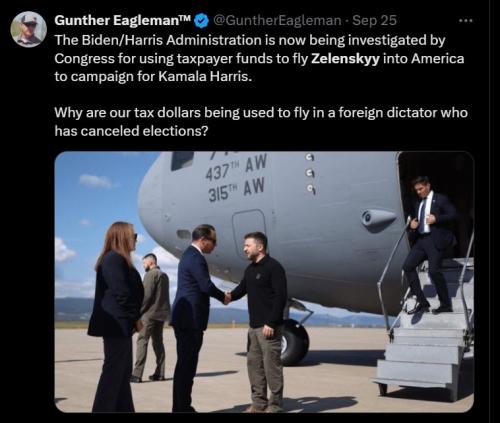
Task: Click the bold Zelenskyy keyword
Action: pyautogui.click(x=345, y=59)
